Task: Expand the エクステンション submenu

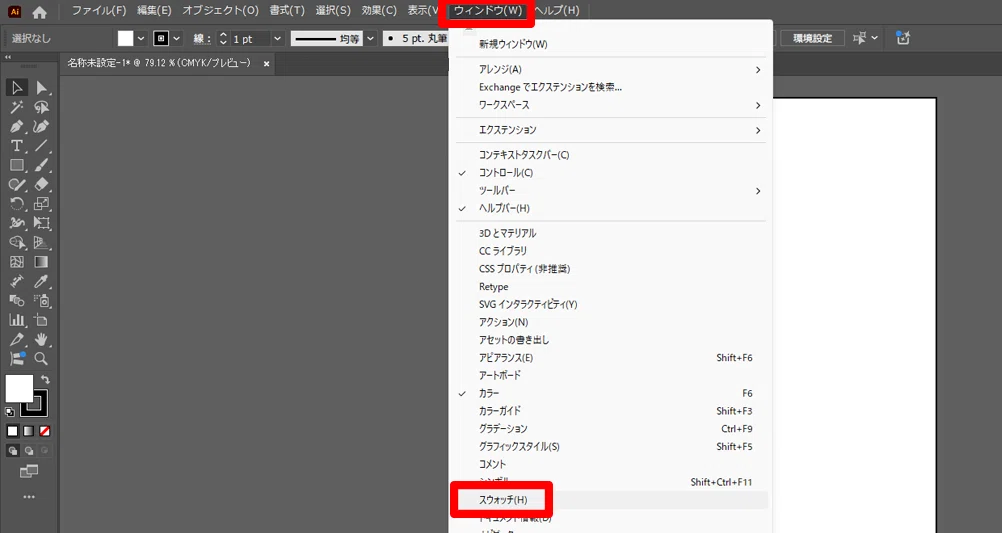Action: (611, 130)
